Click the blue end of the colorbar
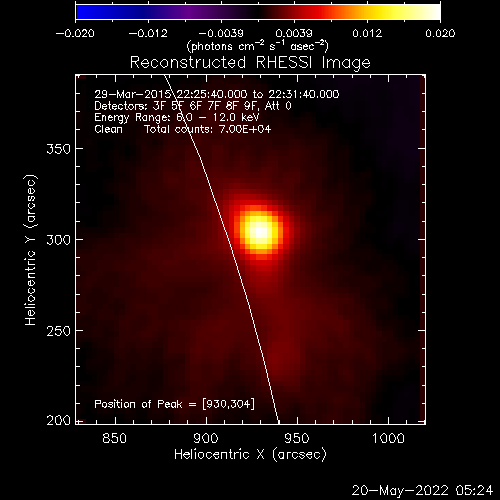The width and height of the screenshot is (500, 500). [88, 12]
